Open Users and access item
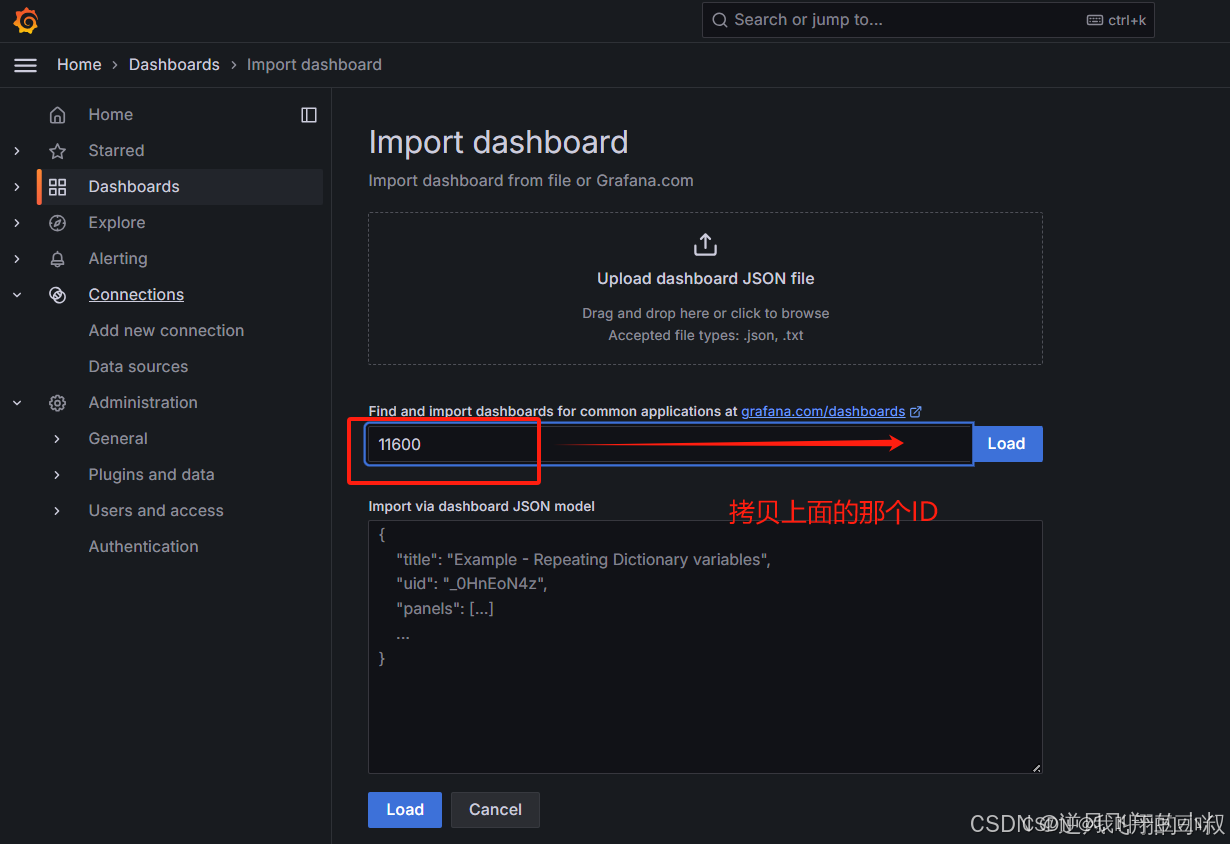This screenshot has height=844, width=1230. point(156,511)
